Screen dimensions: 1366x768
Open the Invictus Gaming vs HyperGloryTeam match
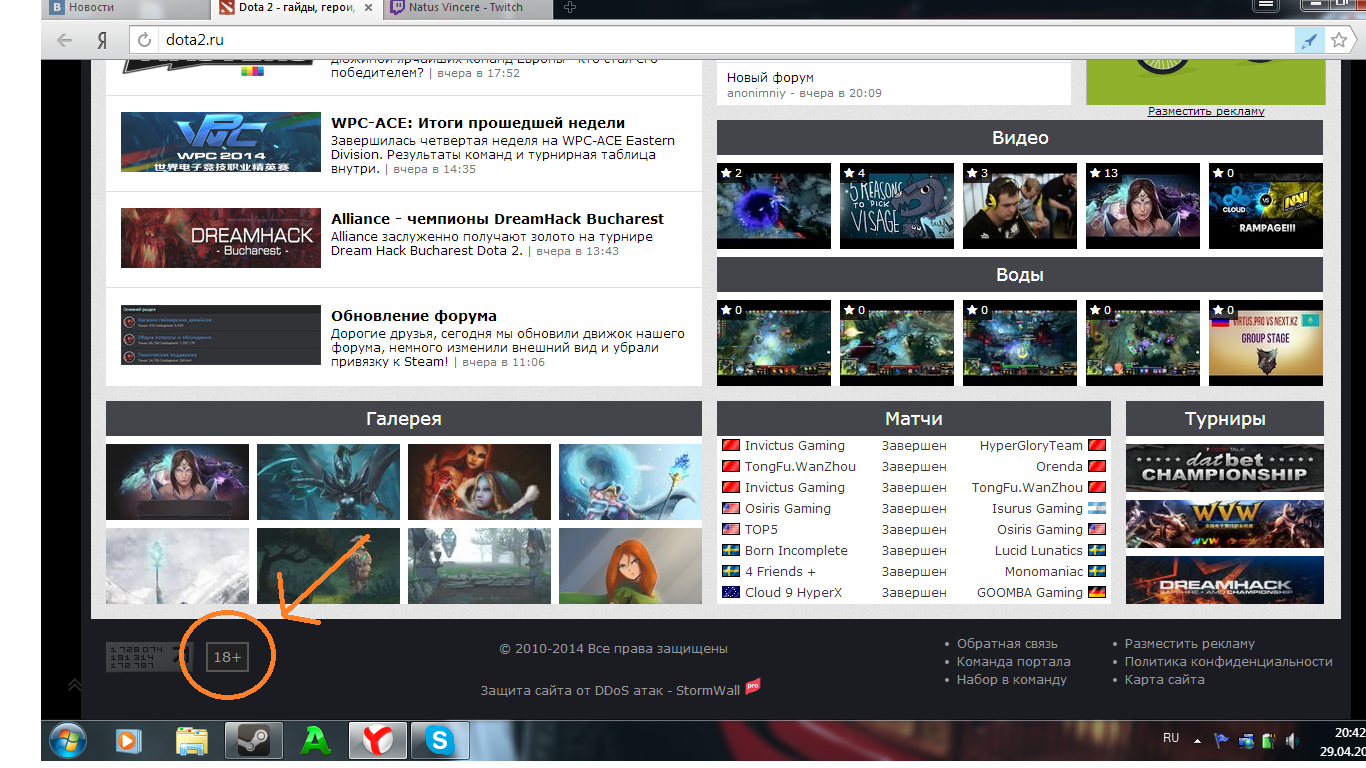914,446
